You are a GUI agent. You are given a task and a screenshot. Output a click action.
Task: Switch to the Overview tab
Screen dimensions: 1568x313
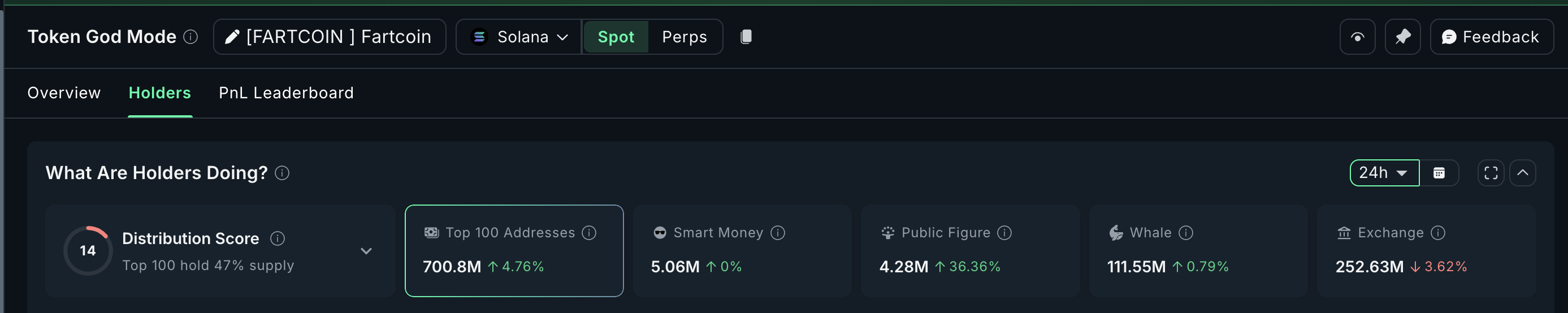[64, 93]
